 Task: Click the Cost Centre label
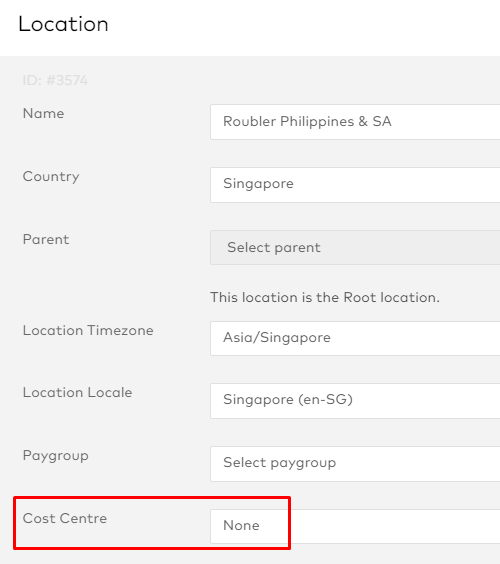coord(65,518)
